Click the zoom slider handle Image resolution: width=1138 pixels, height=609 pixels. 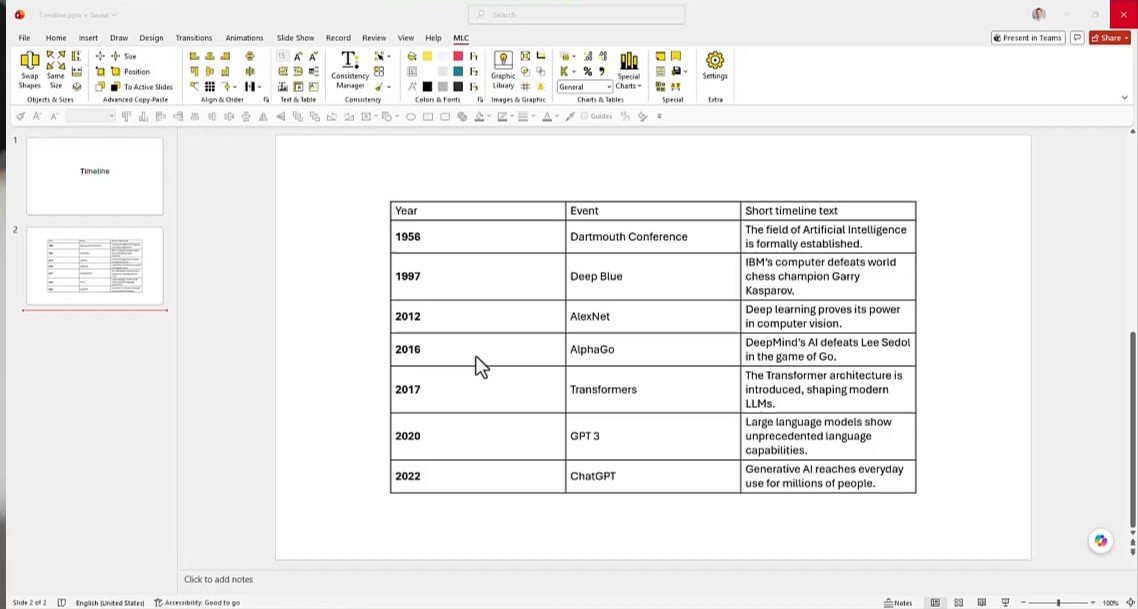click(x=1058, y=602)
